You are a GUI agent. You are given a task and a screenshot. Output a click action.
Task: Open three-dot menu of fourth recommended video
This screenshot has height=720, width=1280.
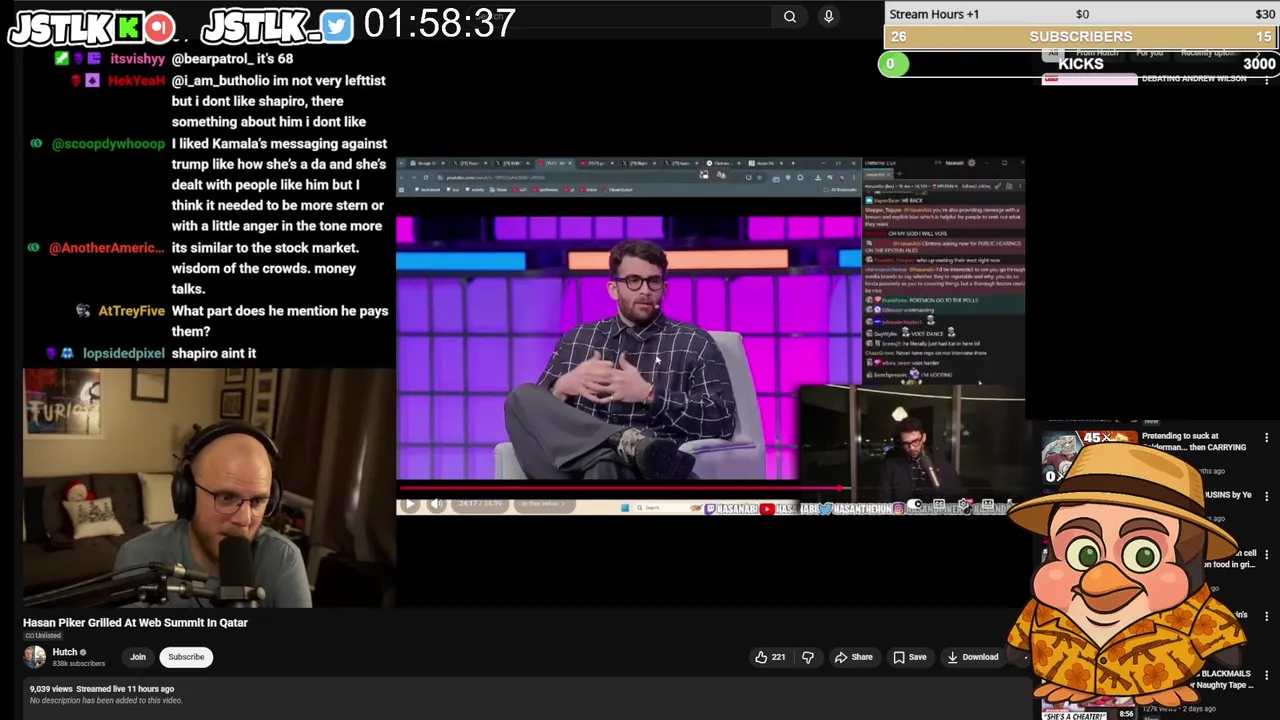point(1266,614)
